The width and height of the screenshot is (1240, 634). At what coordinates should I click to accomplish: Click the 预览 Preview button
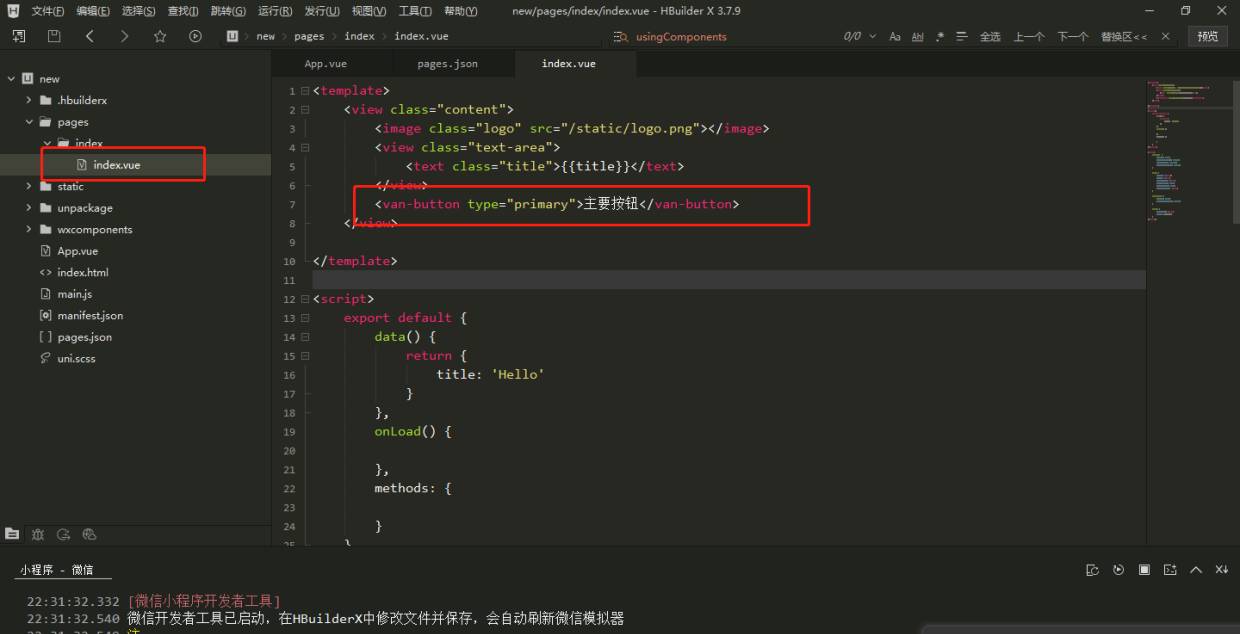click(x=1207, y=35)
